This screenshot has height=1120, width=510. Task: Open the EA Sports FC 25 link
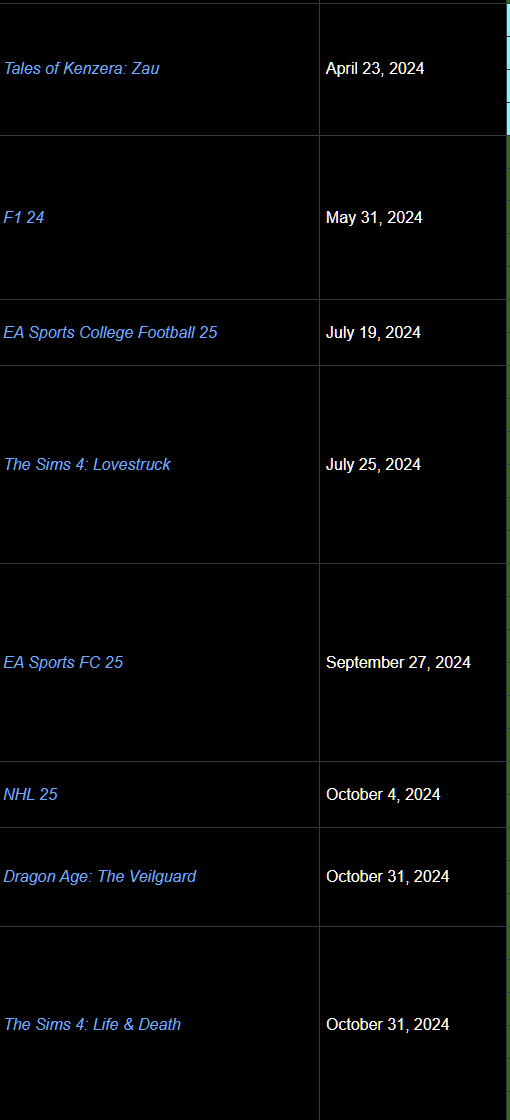tap(64, 662)
